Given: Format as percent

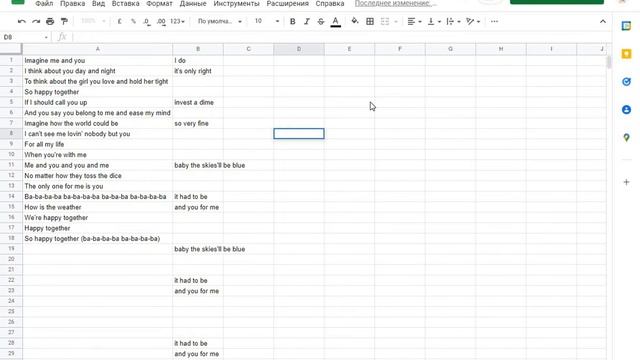Looking at the screenshot, I should [133, 21].
